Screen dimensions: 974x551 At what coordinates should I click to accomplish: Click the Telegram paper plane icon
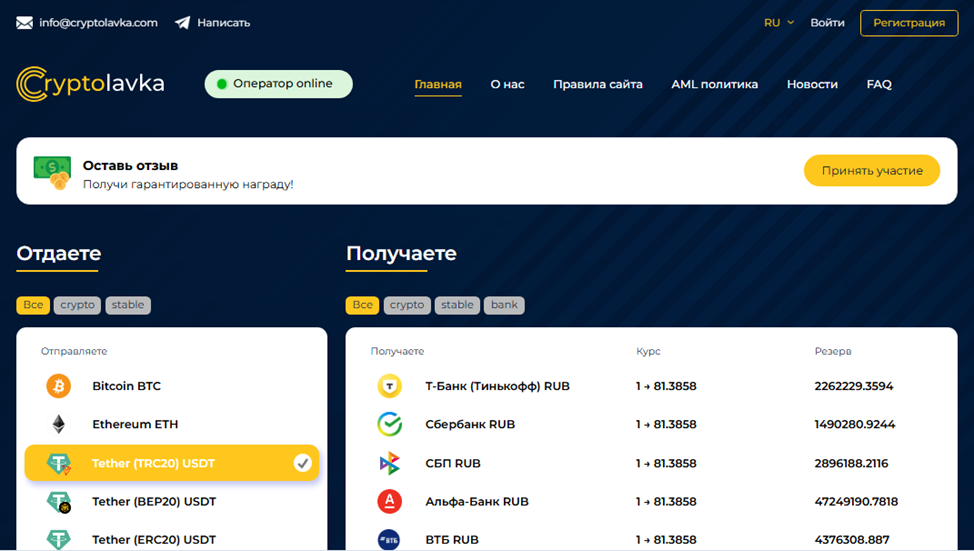click(x=182, y=23)
